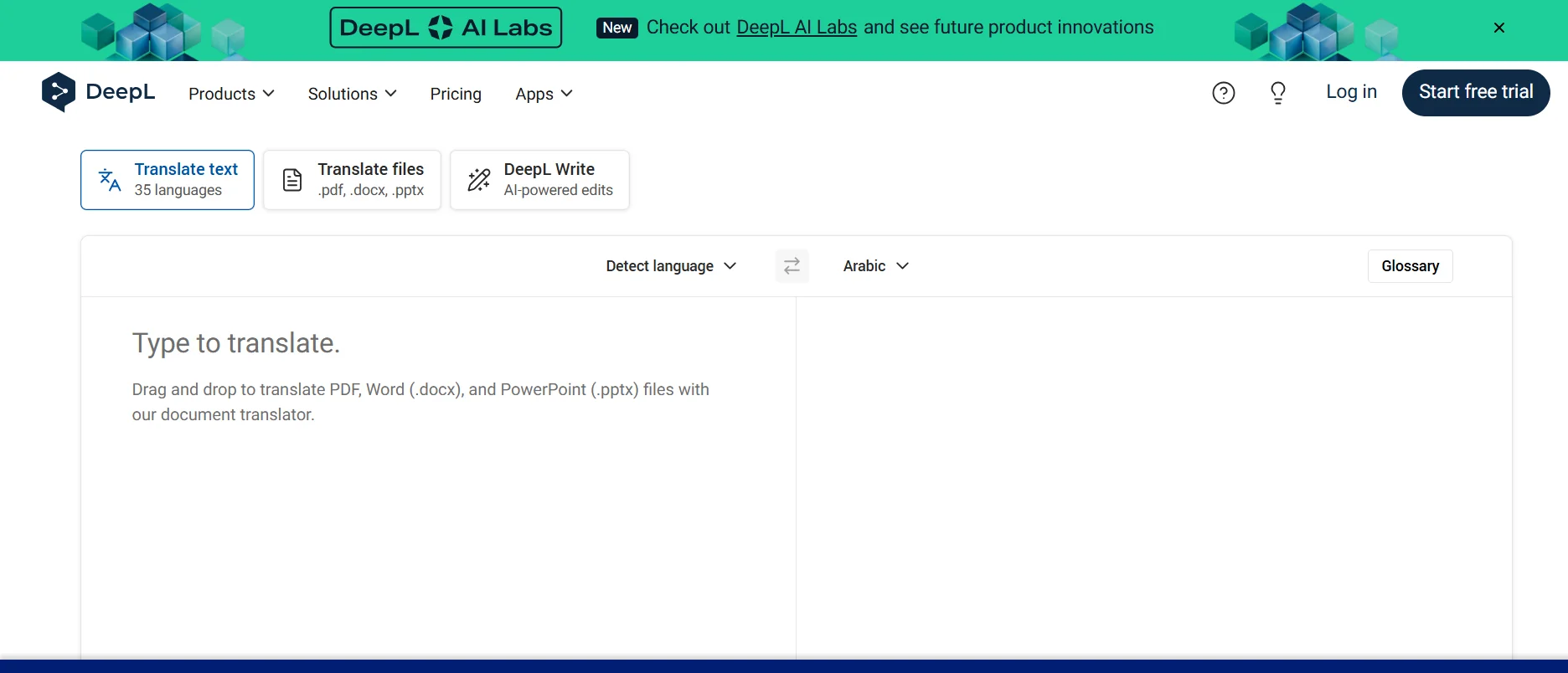Click the DeepL AI Labs banner logo
Image resolution: width=1568 pixels, height=673 pixels.
(x=446, y=28)
